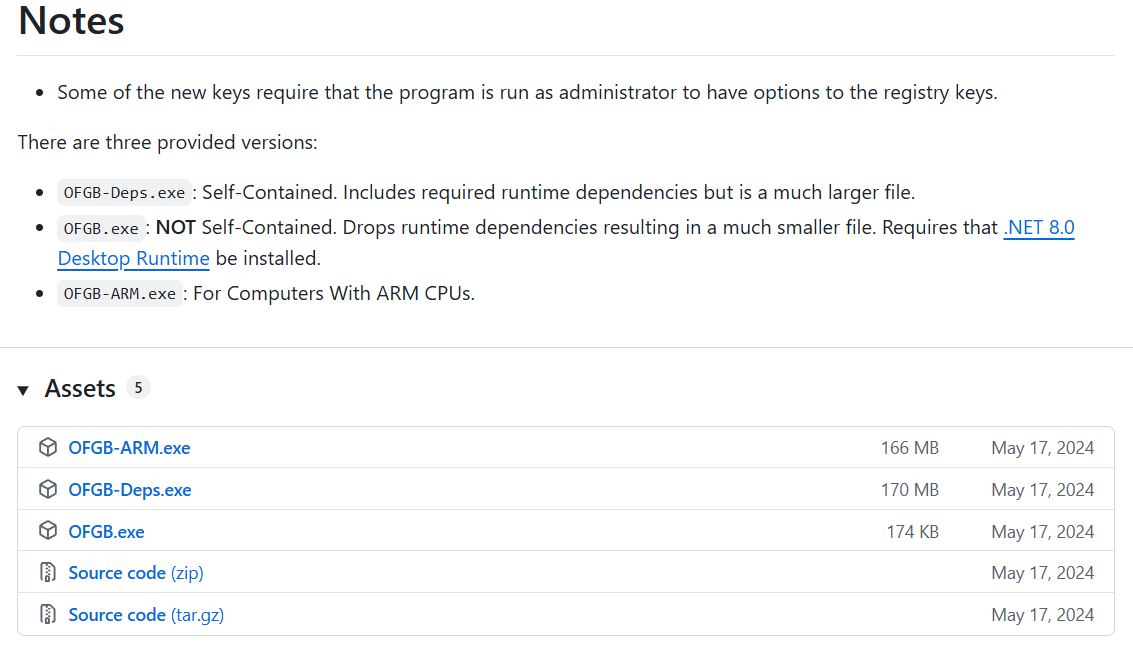Click the package icon beside OFGB.exe
The height and width of the screenshot is (648, 1133).
click(x=48, y=531)
